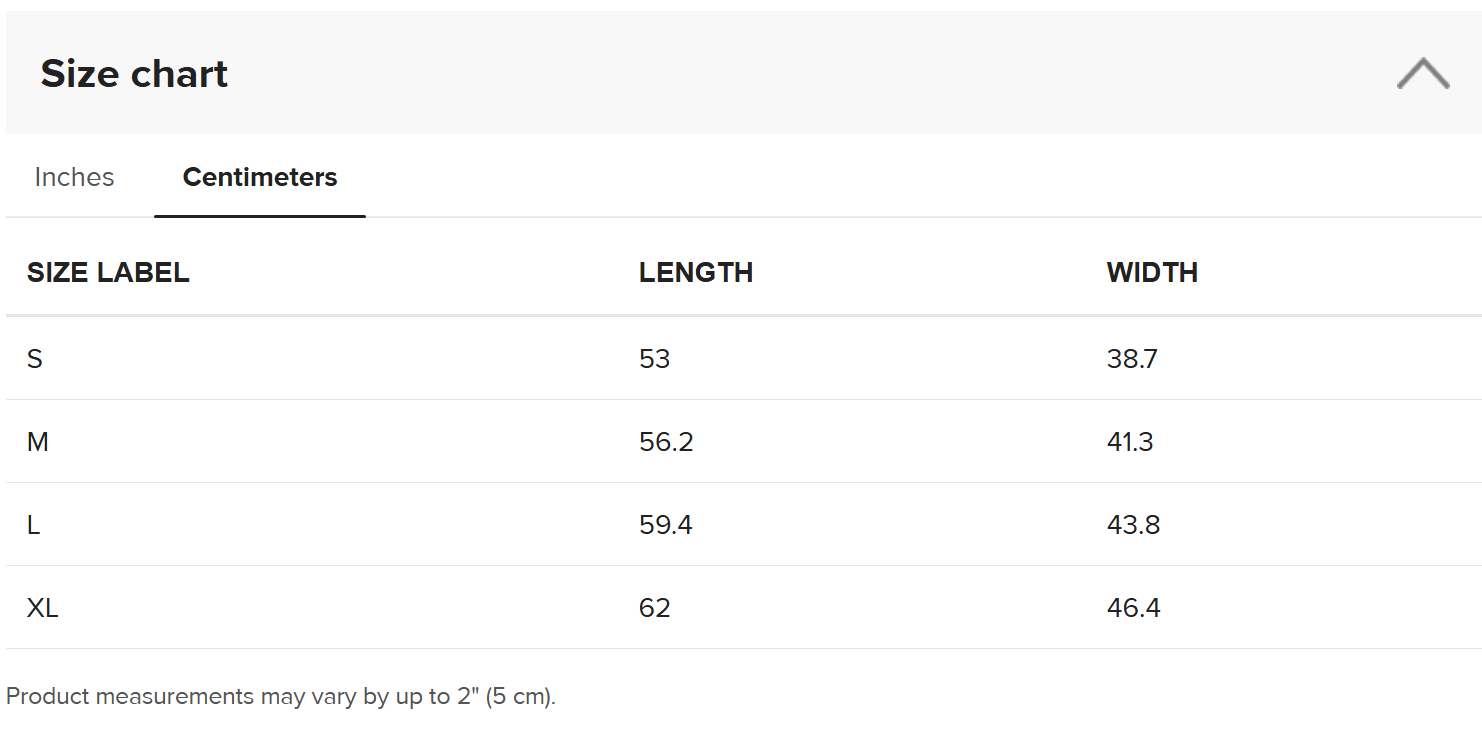Select the L size label row
Image resolution: width=1482 pixels, height=731 pixels.
pos(34,524)
